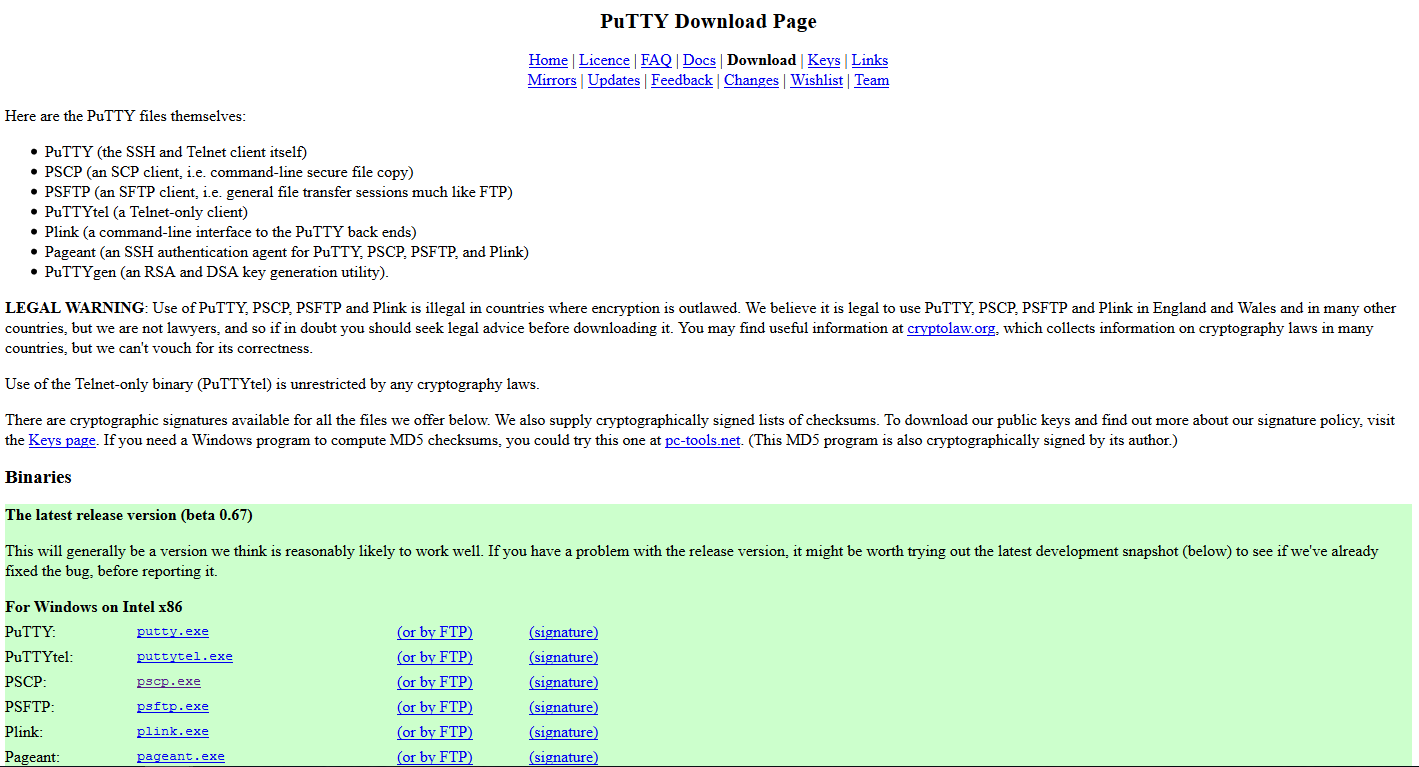1419x767 pixels.
Task: Open the Feedback link
Action: 682,80
